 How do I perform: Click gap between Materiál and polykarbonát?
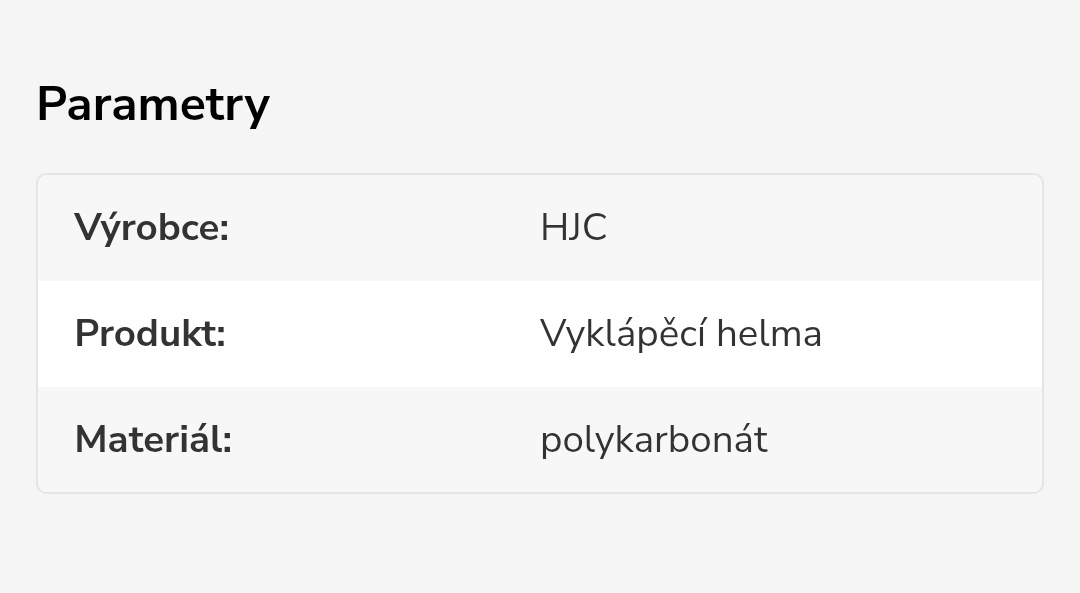point(385,439)
